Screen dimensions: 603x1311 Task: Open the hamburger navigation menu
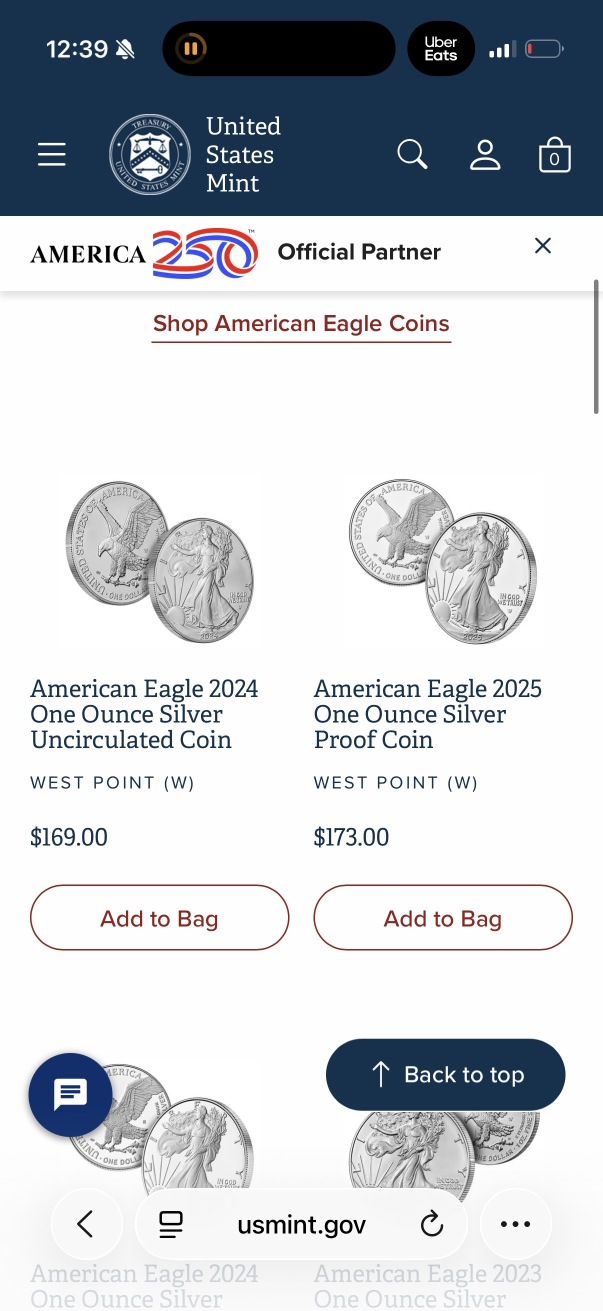tap(52, 155)
